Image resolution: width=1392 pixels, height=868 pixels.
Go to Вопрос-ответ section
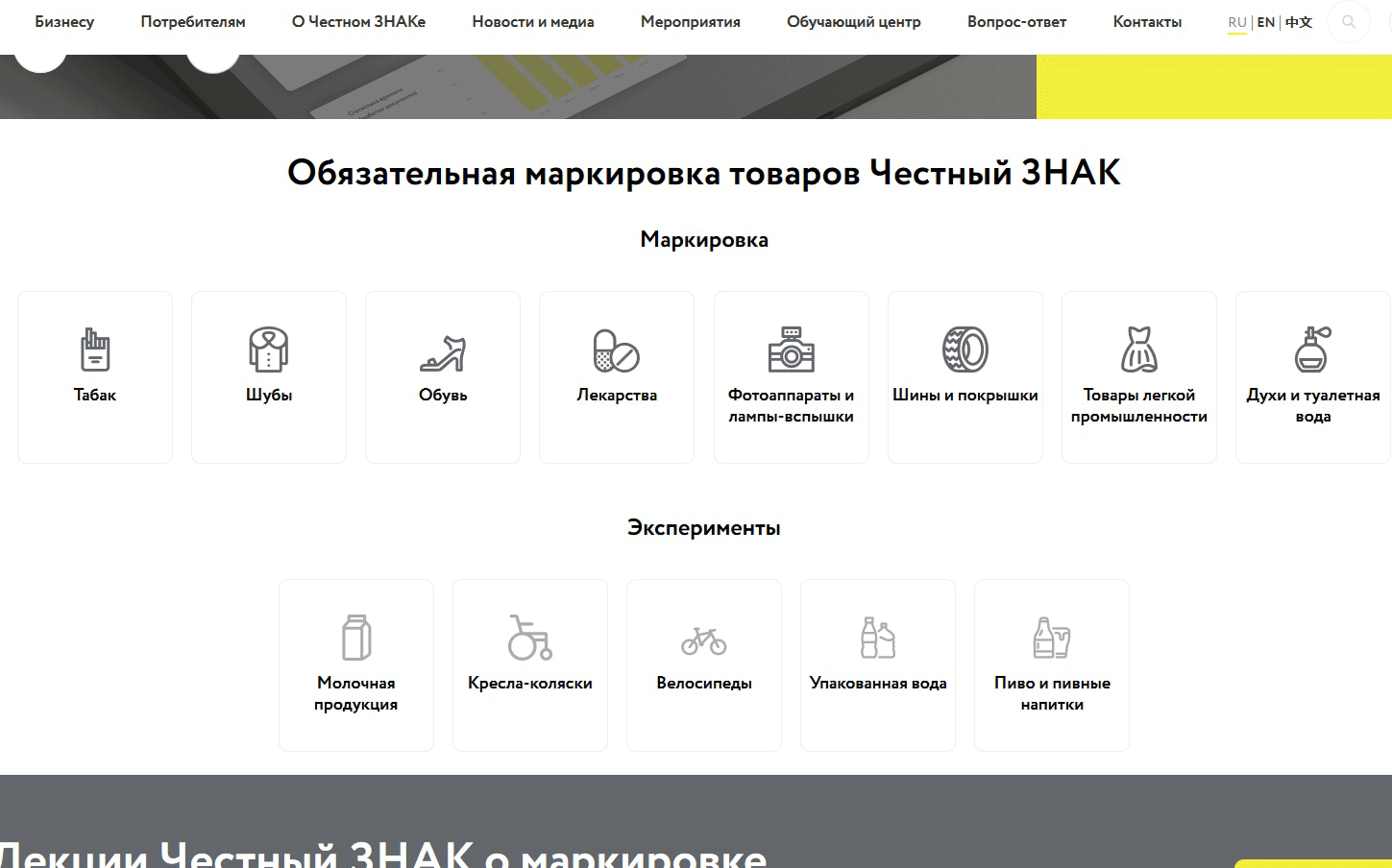tap(1016, 21)
